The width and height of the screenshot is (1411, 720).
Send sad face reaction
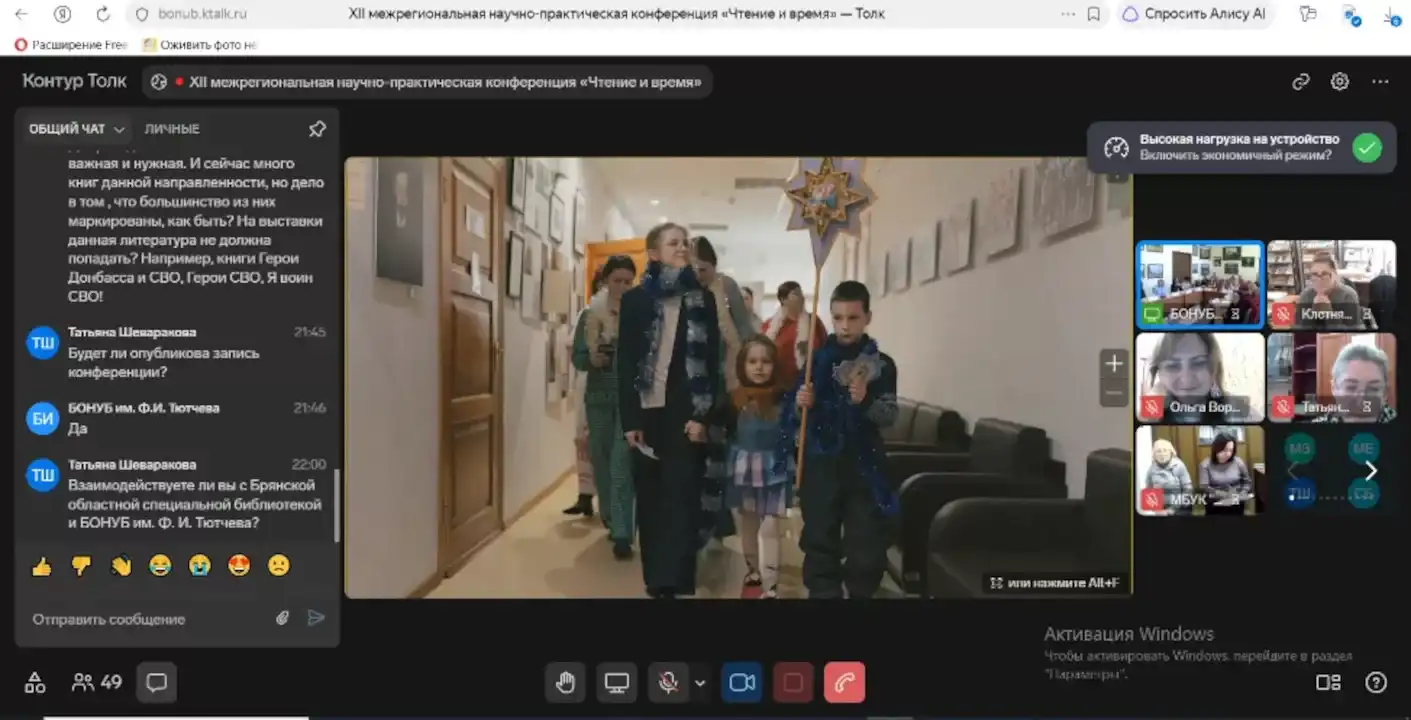click(x=279, y=566)
